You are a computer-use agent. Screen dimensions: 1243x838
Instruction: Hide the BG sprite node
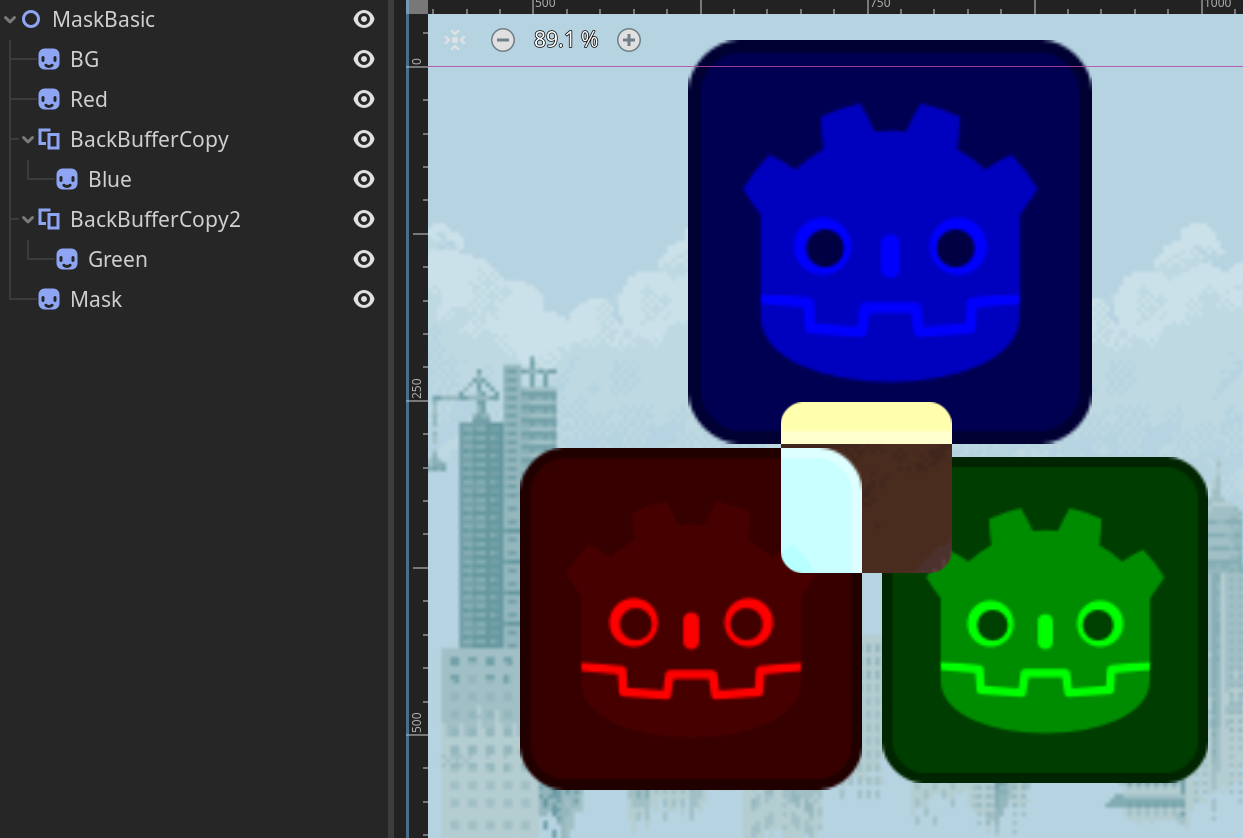tap(364, 59)
